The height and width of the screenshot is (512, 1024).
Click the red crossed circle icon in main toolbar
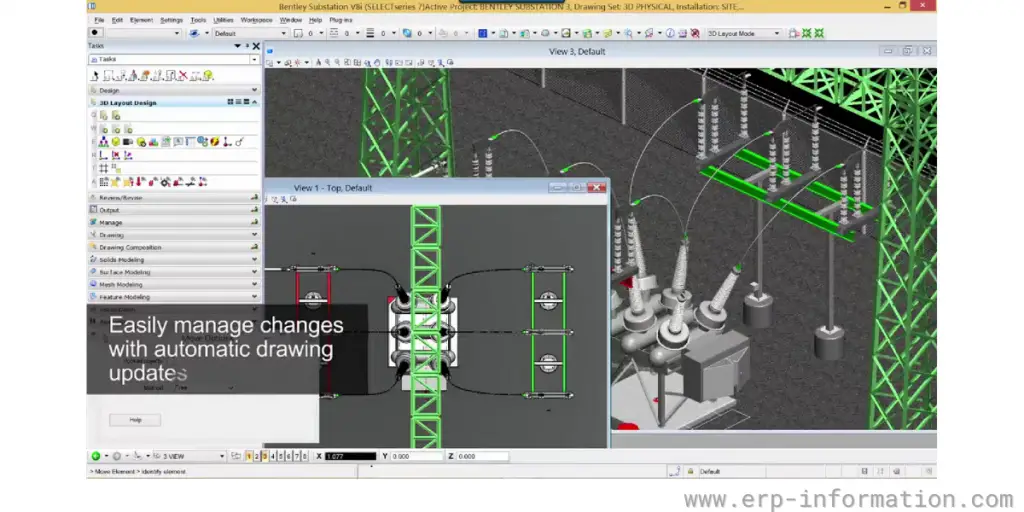695,33
